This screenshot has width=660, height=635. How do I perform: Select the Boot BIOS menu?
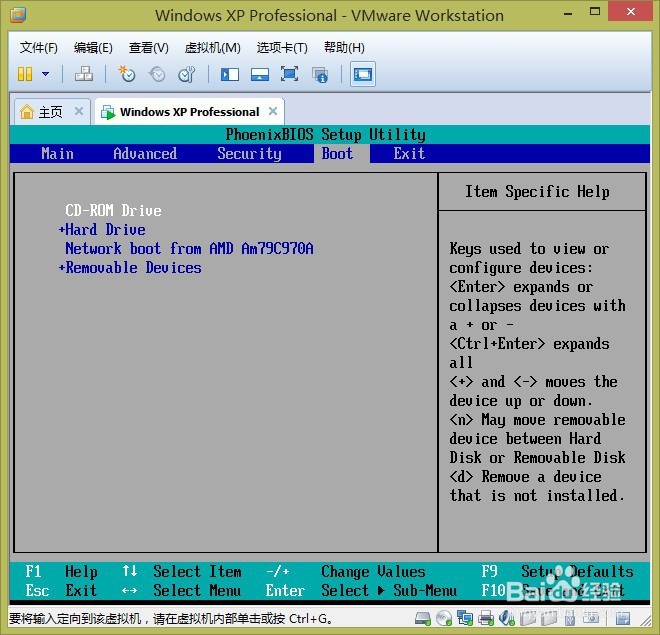pos(338,154)
